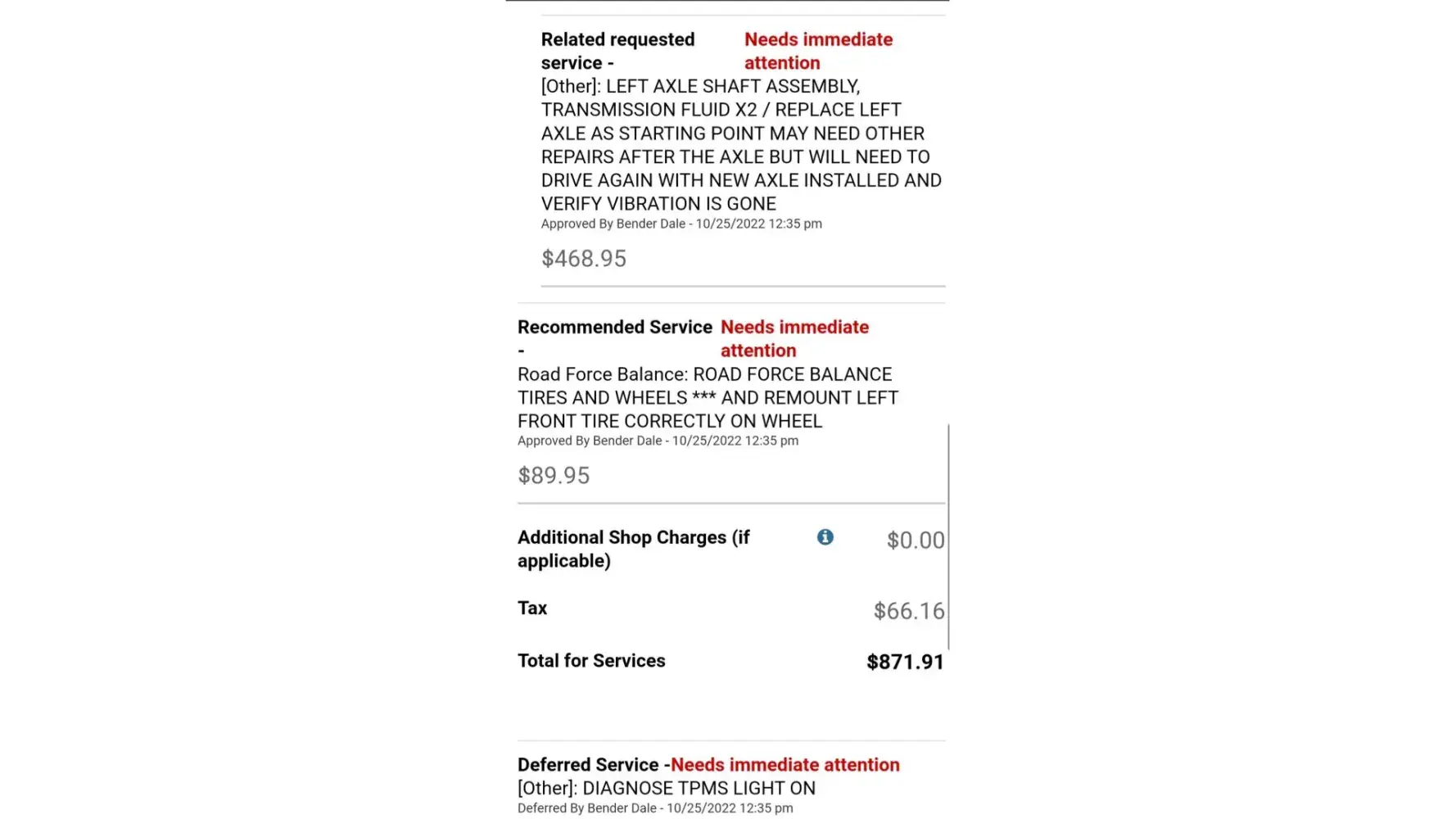The width and height of the screenshot is (1456, 819).
Task: Click the vertical scrollbar on the right edge
Action: [948, 536]
